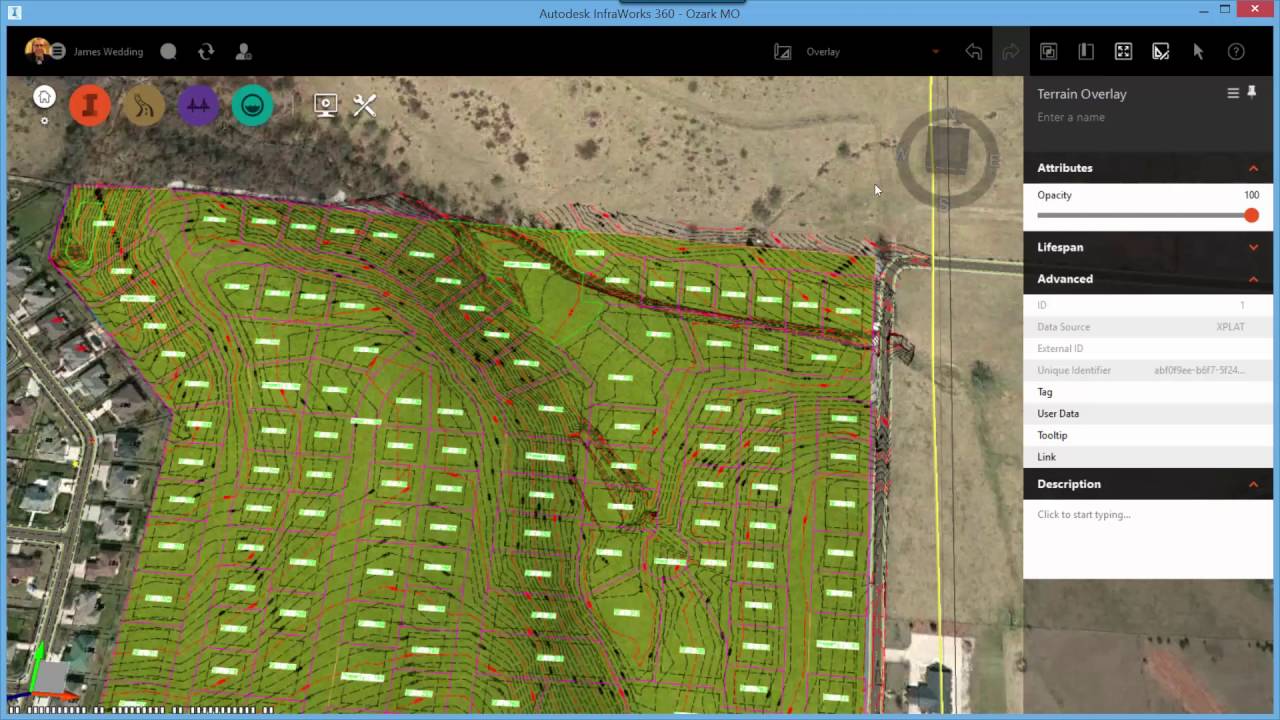1280x720 pixels.
Task: Toggle full screen view mode
Action: [1123, 51]
